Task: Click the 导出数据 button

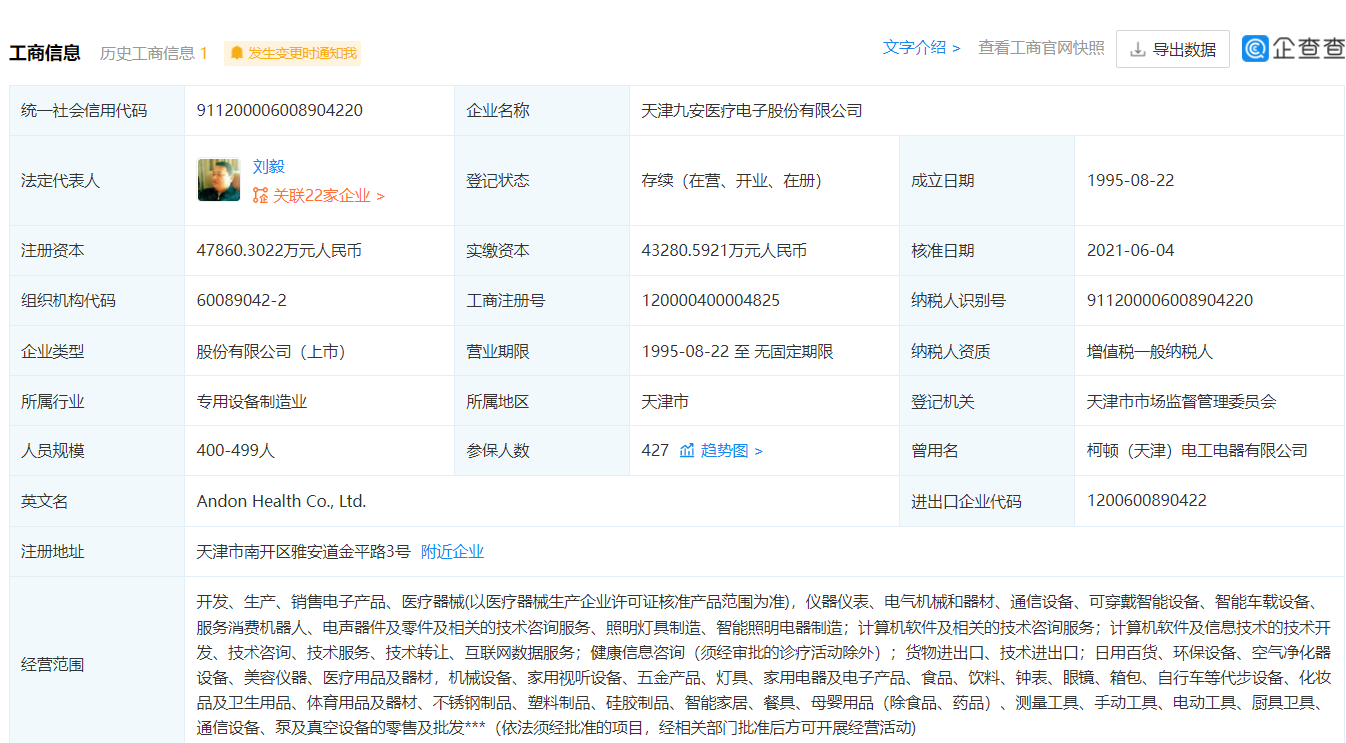Action: point(1173,49)
